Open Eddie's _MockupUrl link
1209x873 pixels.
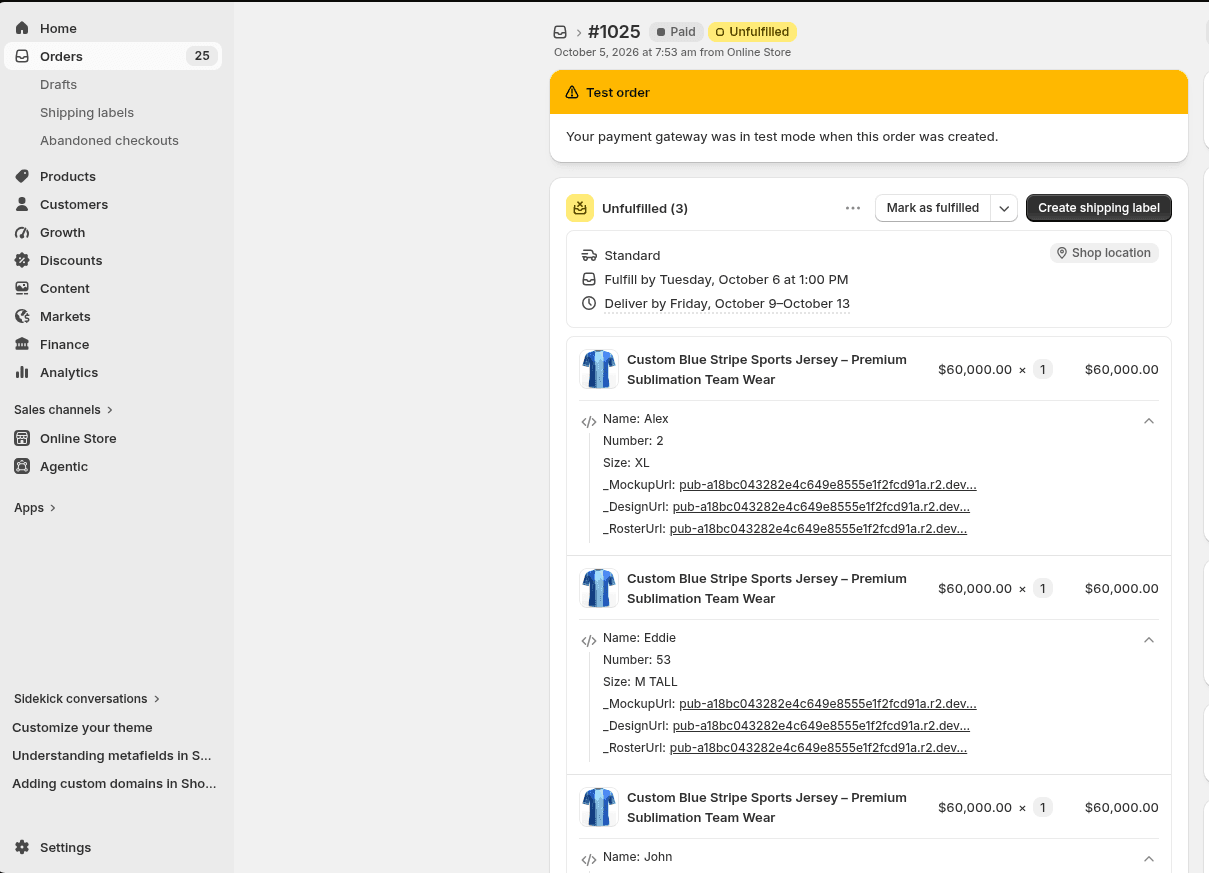tap(828, 704)
